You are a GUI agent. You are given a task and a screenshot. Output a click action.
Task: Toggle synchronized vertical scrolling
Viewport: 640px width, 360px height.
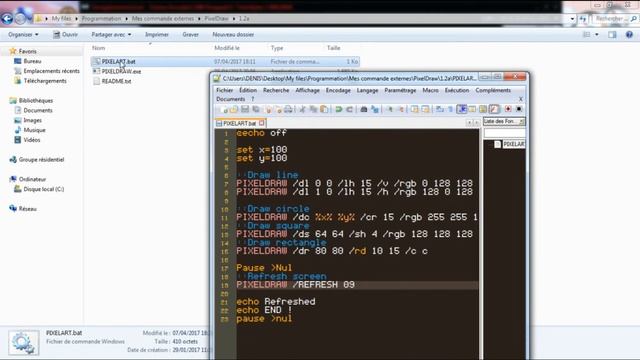415,109
